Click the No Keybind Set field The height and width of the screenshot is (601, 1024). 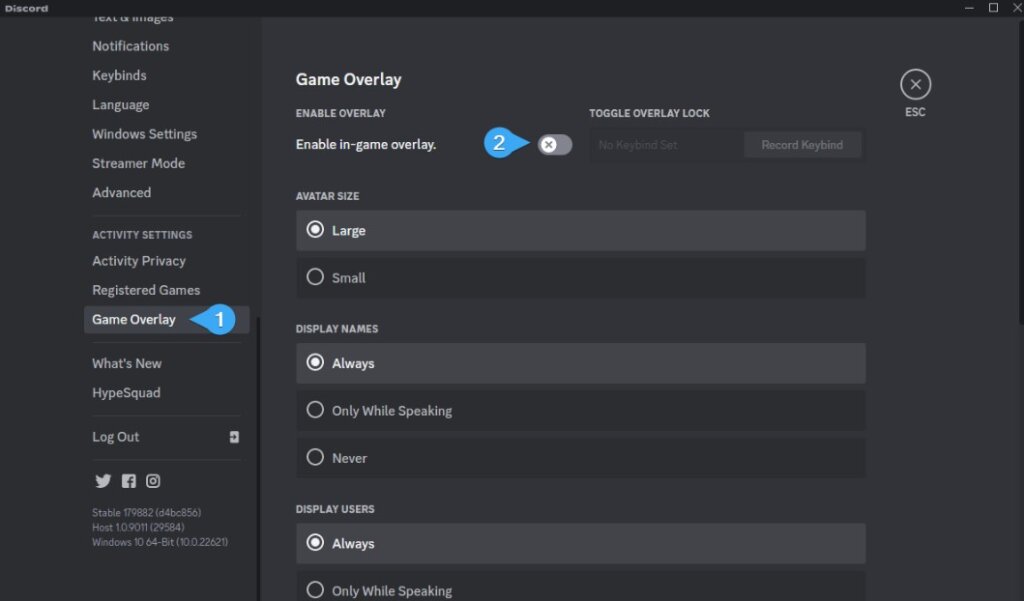[x=666, y=145]
